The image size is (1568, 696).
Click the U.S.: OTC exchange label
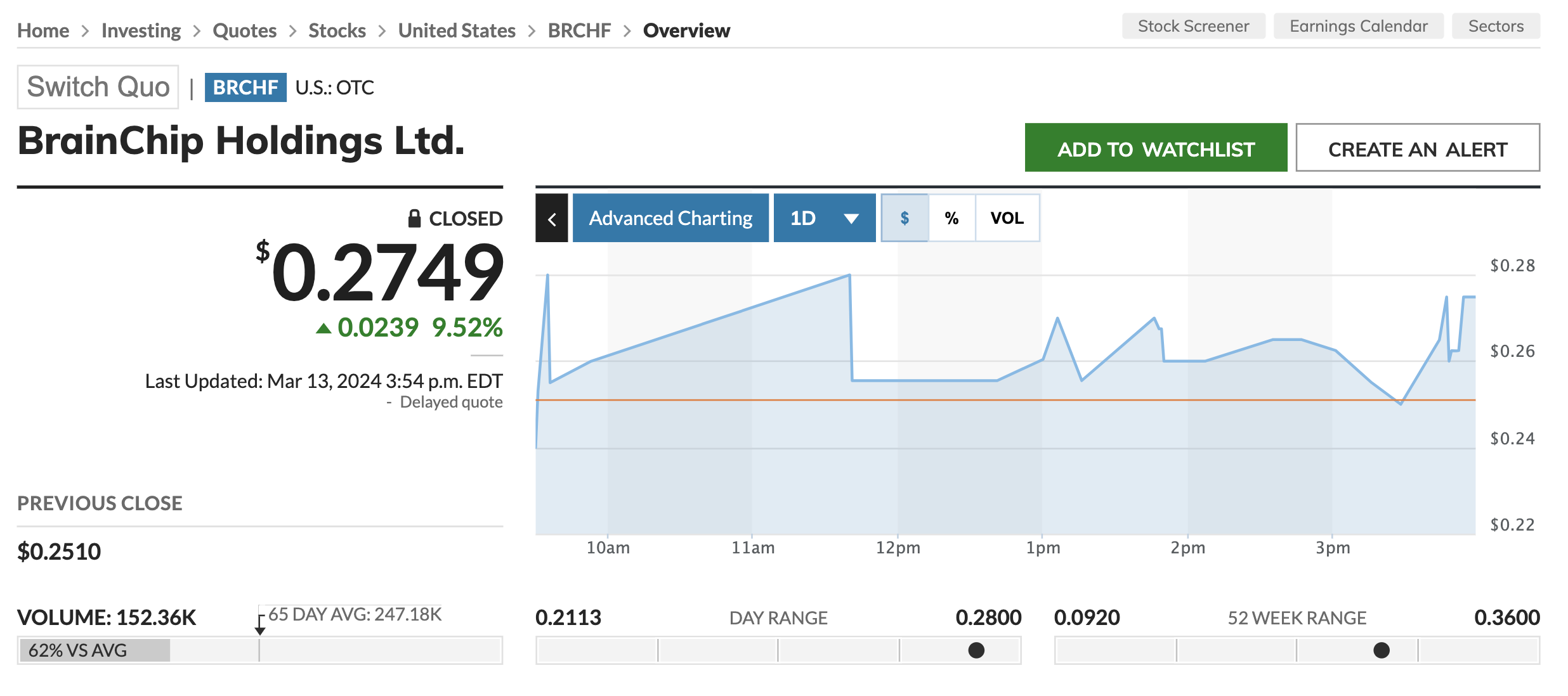pyautogui.click(x=335, y=87)
